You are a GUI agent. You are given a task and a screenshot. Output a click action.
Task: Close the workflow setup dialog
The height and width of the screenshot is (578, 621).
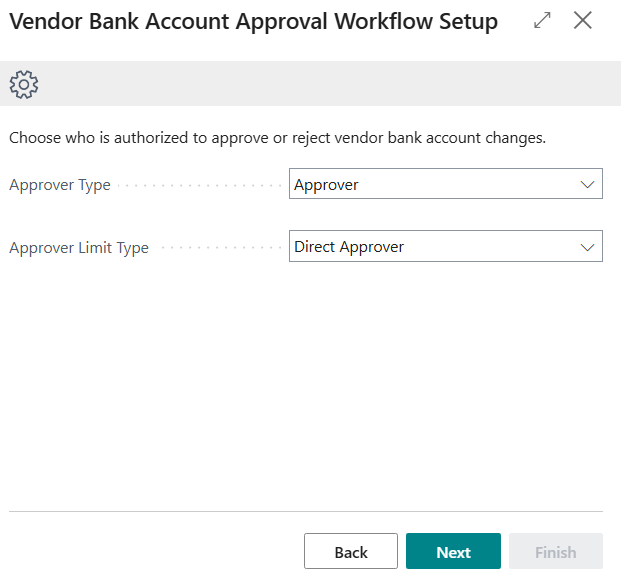pyautogui.click(x=583, y=20)
